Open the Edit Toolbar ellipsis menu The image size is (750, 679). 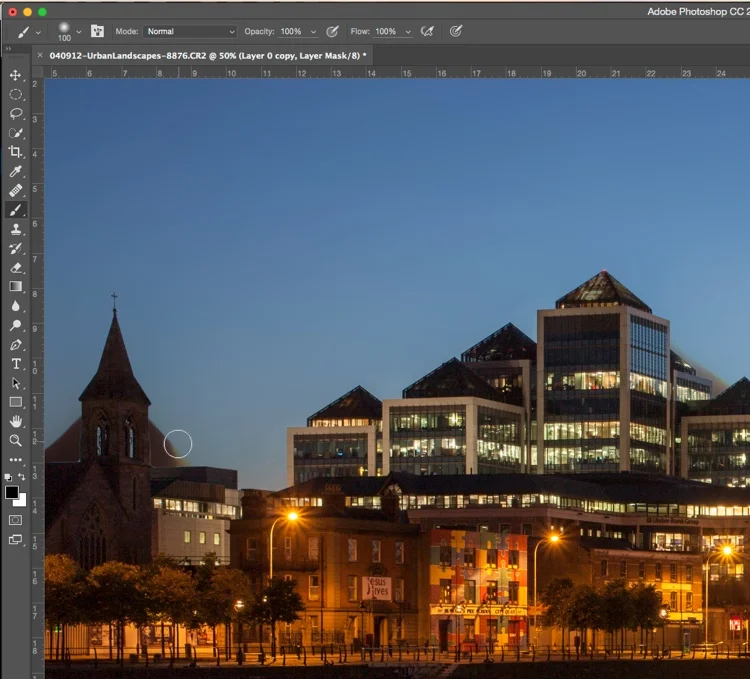[15, 460]
